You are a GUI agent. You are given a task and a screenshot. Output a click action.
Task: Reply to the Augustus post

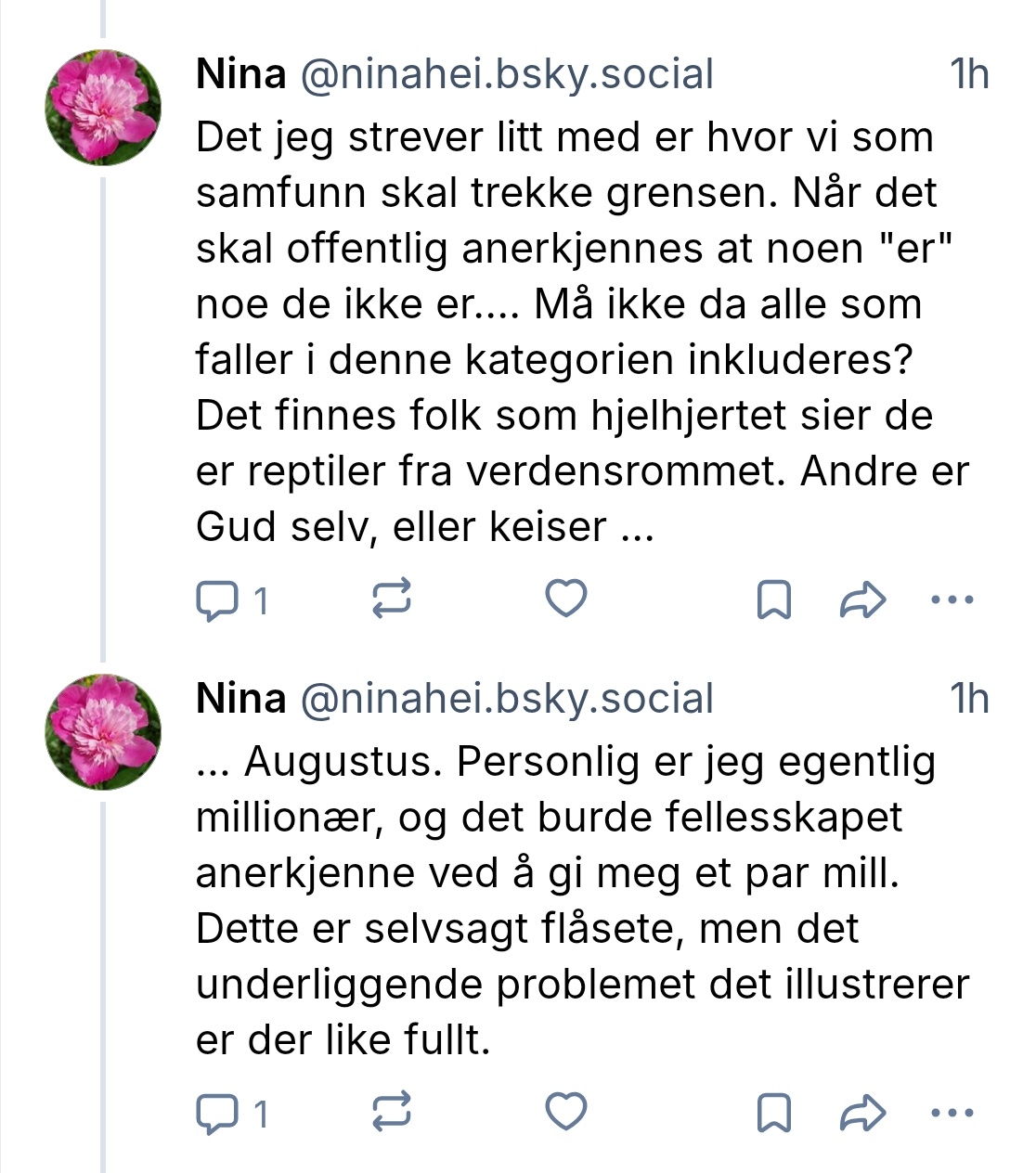(x=218, y=1113)
